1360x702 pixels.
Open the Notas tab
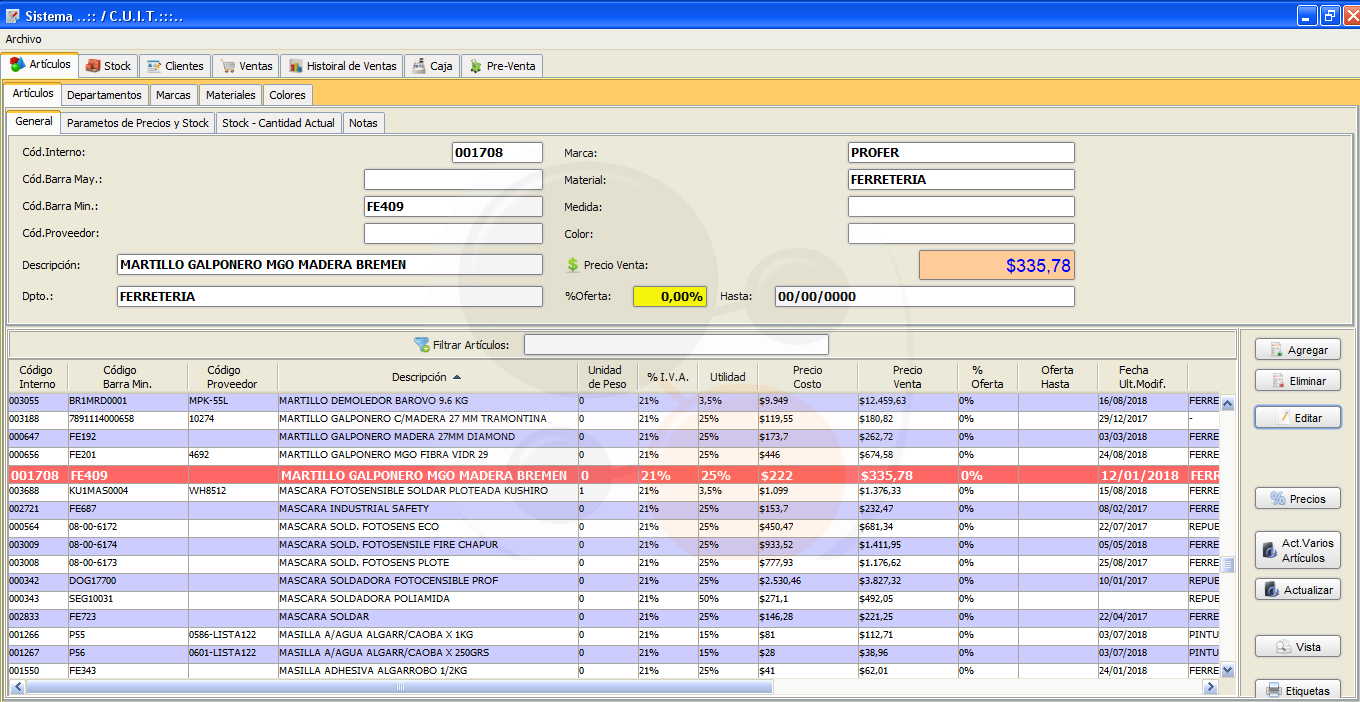click(x=364, y=123)
